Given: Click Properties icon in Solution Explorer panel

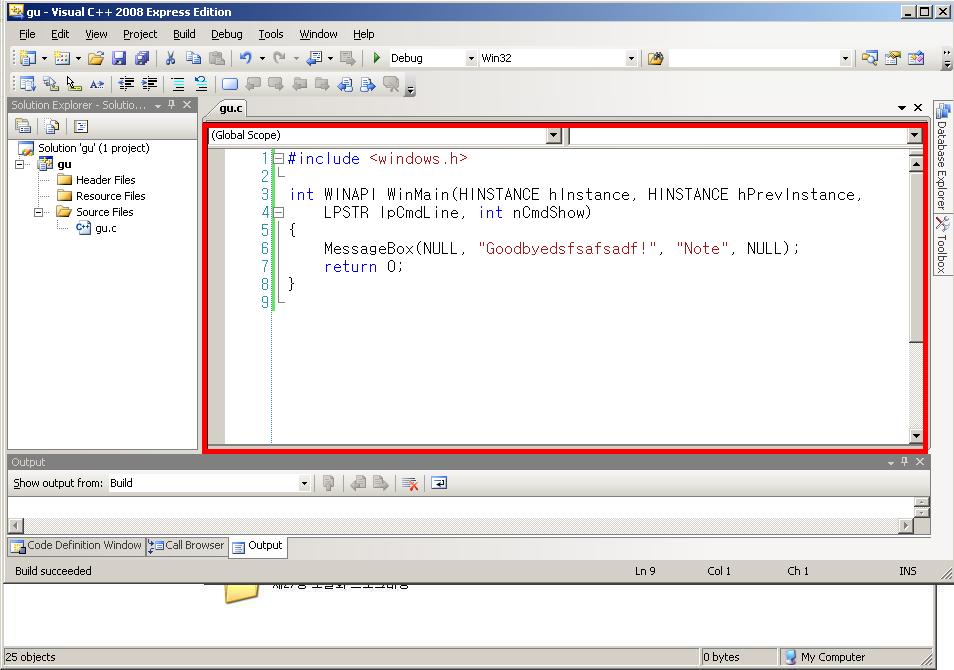Looking at the screenshot, I should pyautogui.click(x=23, y=126).
